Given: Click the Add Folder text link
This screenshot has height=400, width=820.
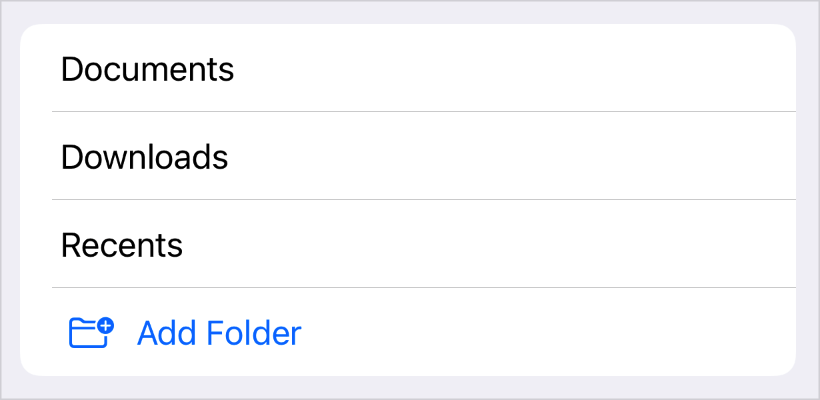Looking at the screenshot, I should coord(219,333).
